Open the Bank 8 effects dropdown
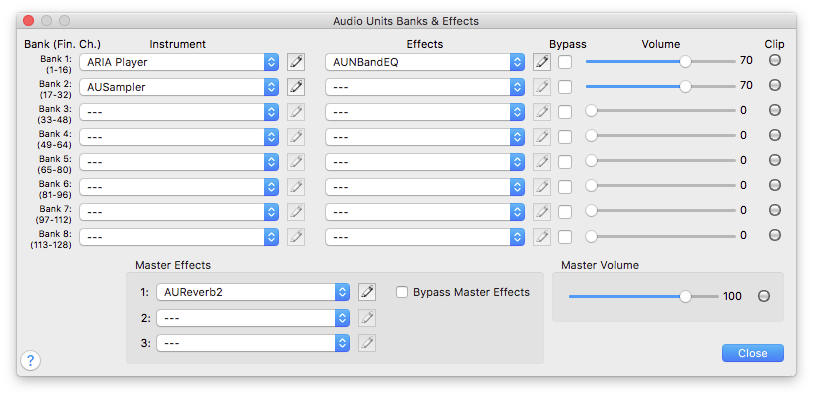The image size is (813, 397). click(425, 237)
